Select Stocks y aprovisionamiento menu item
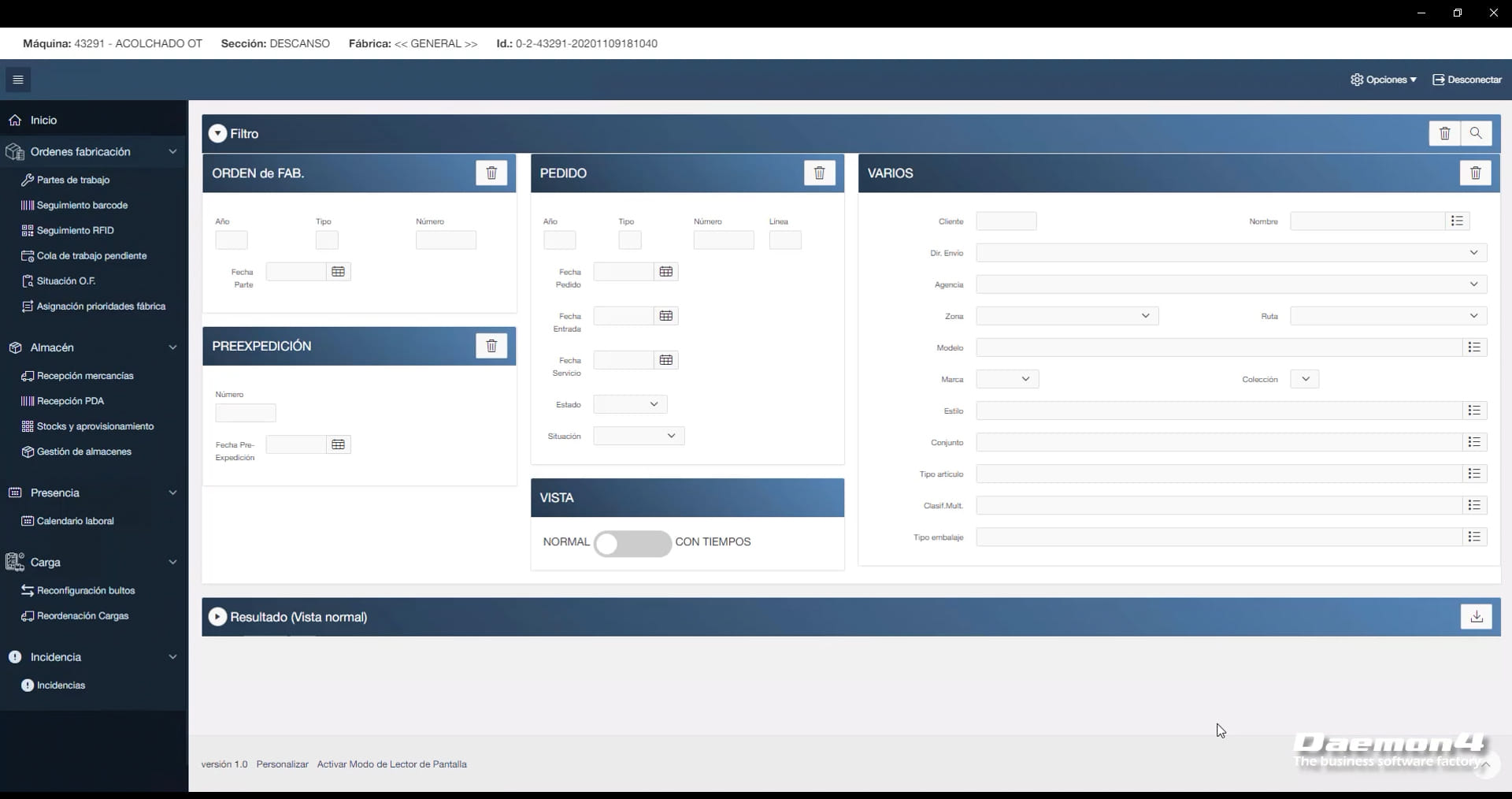This screenshot has height=799, width=1512. (94, 426)
